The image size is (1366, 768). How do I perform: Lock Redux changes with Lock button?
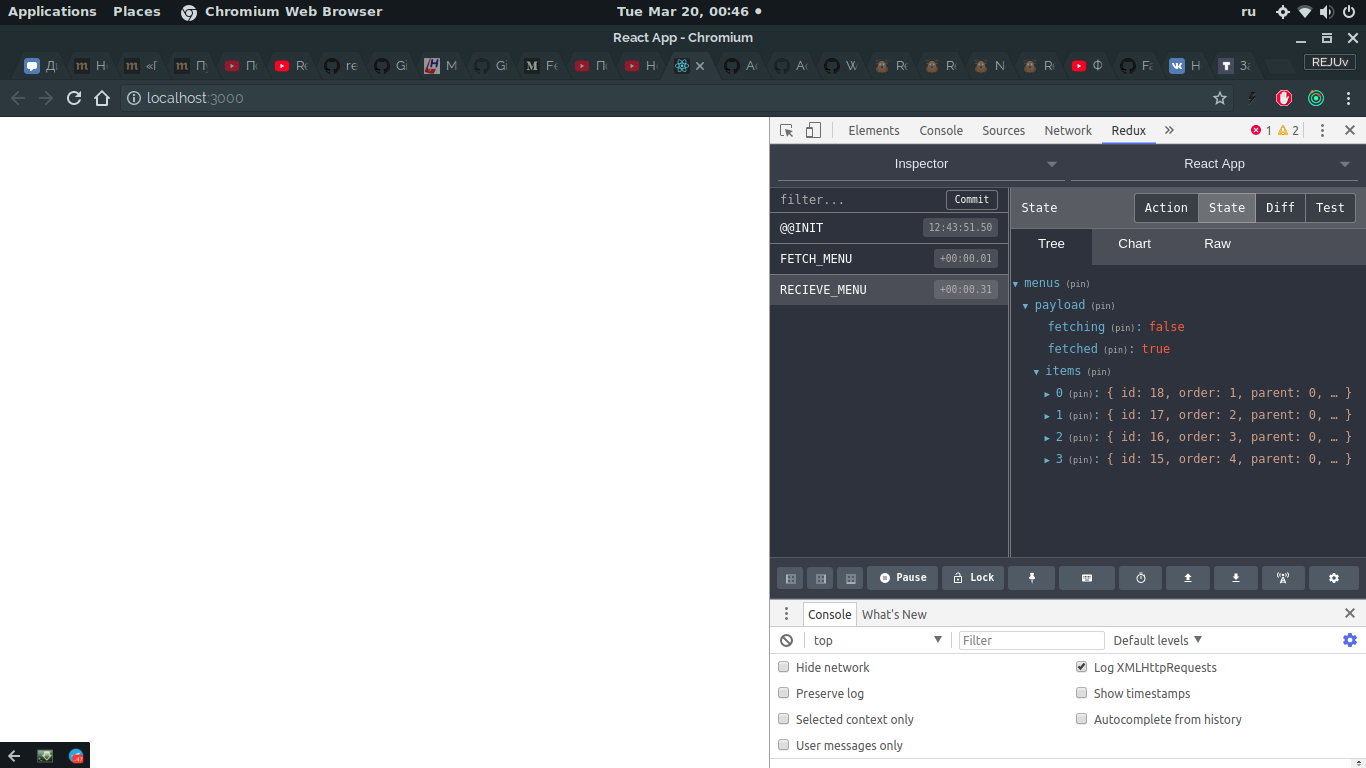coord(973,578)
